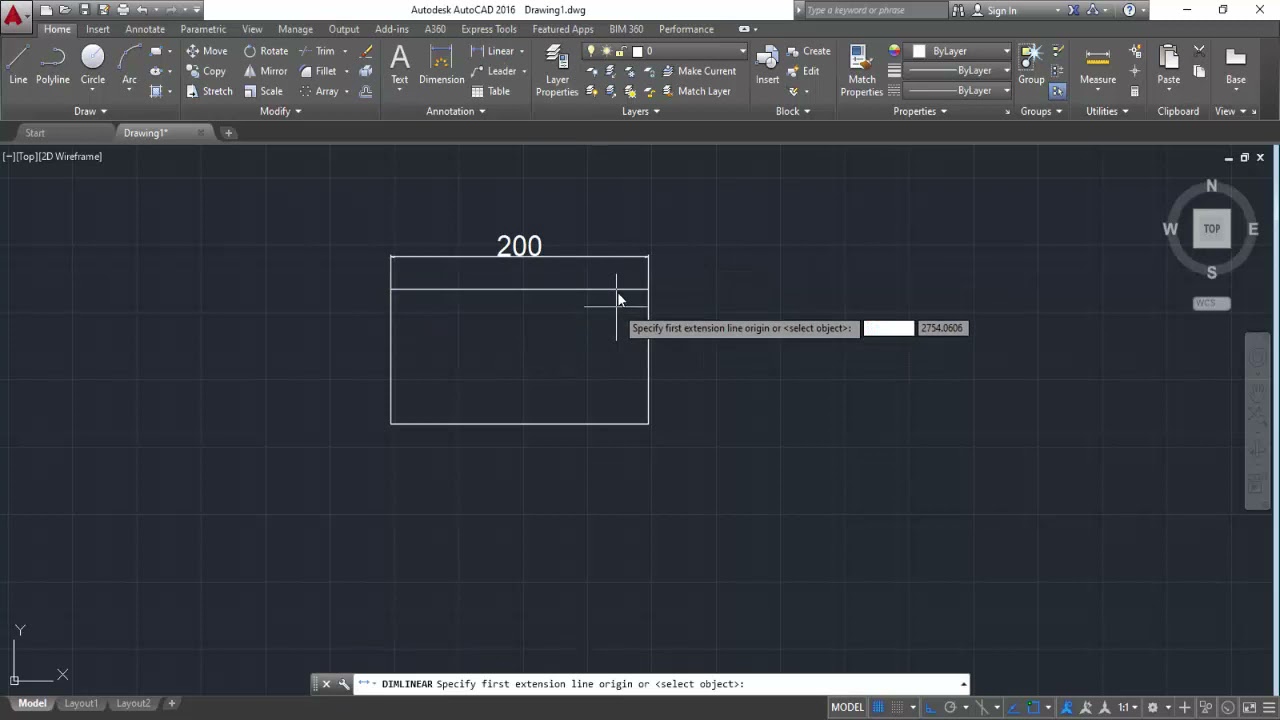The image size is (1280, 720).
Task: Open the Layout1 tab
Action: (81, 703)
